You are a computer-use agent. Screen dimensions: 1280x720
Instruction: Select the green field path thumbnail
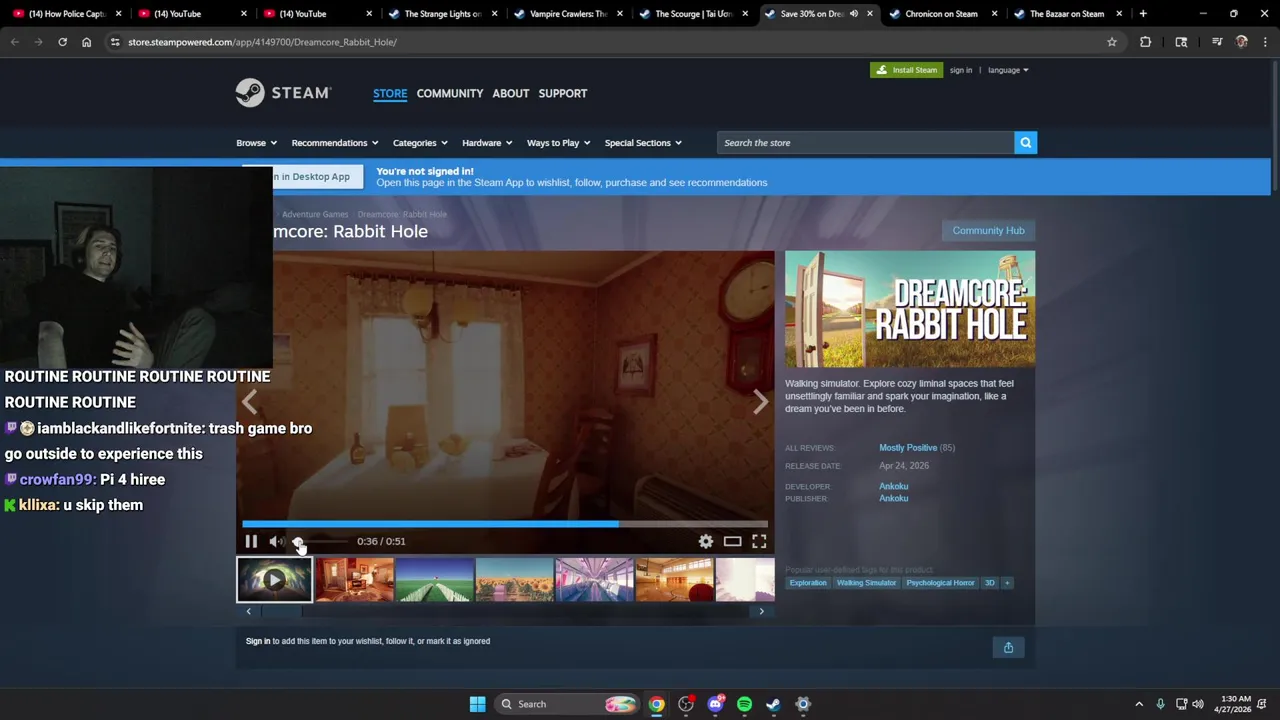(434, 580)
